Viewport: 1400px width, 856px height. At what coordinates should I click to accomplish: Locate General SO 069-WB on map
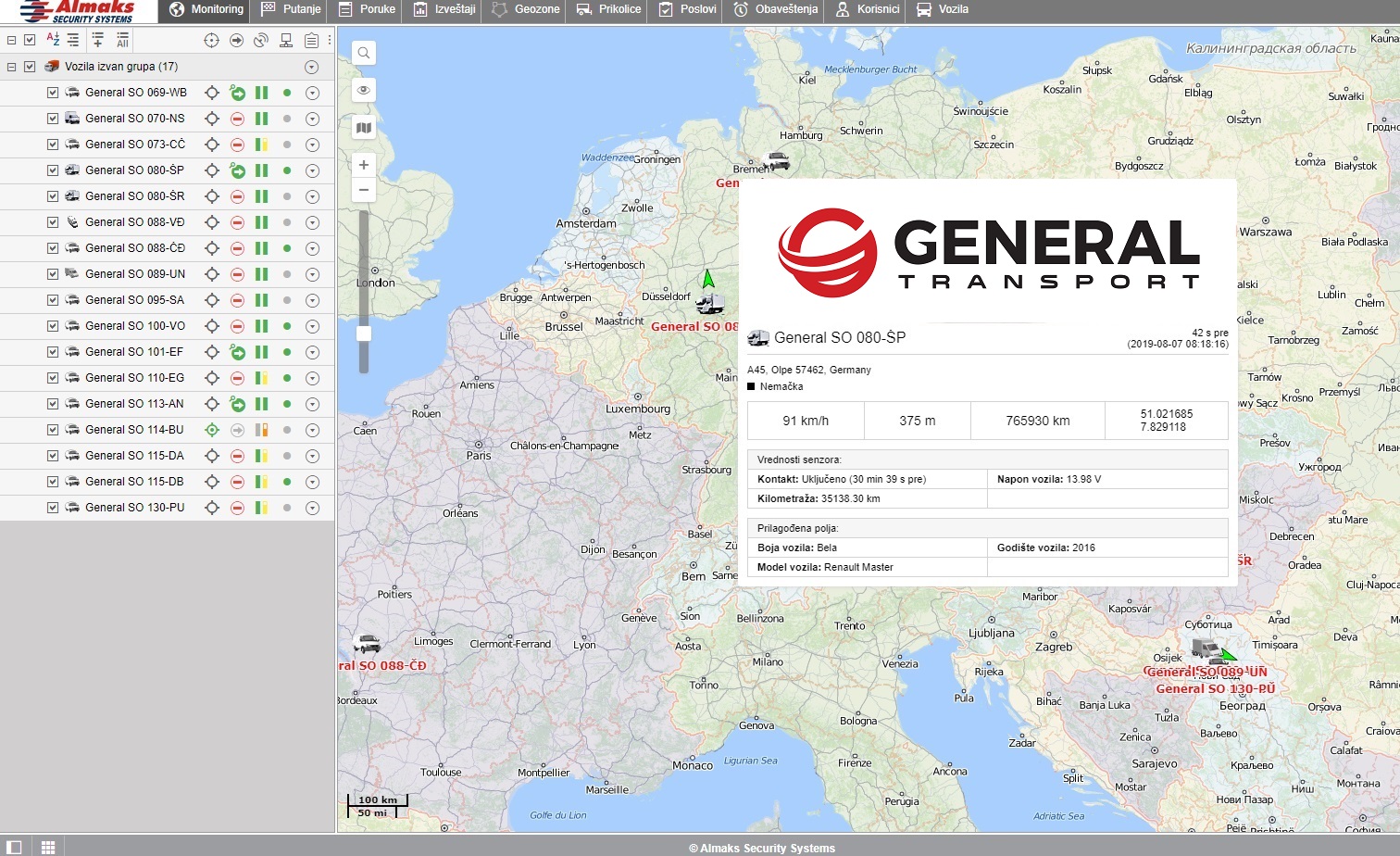(212, 93)
